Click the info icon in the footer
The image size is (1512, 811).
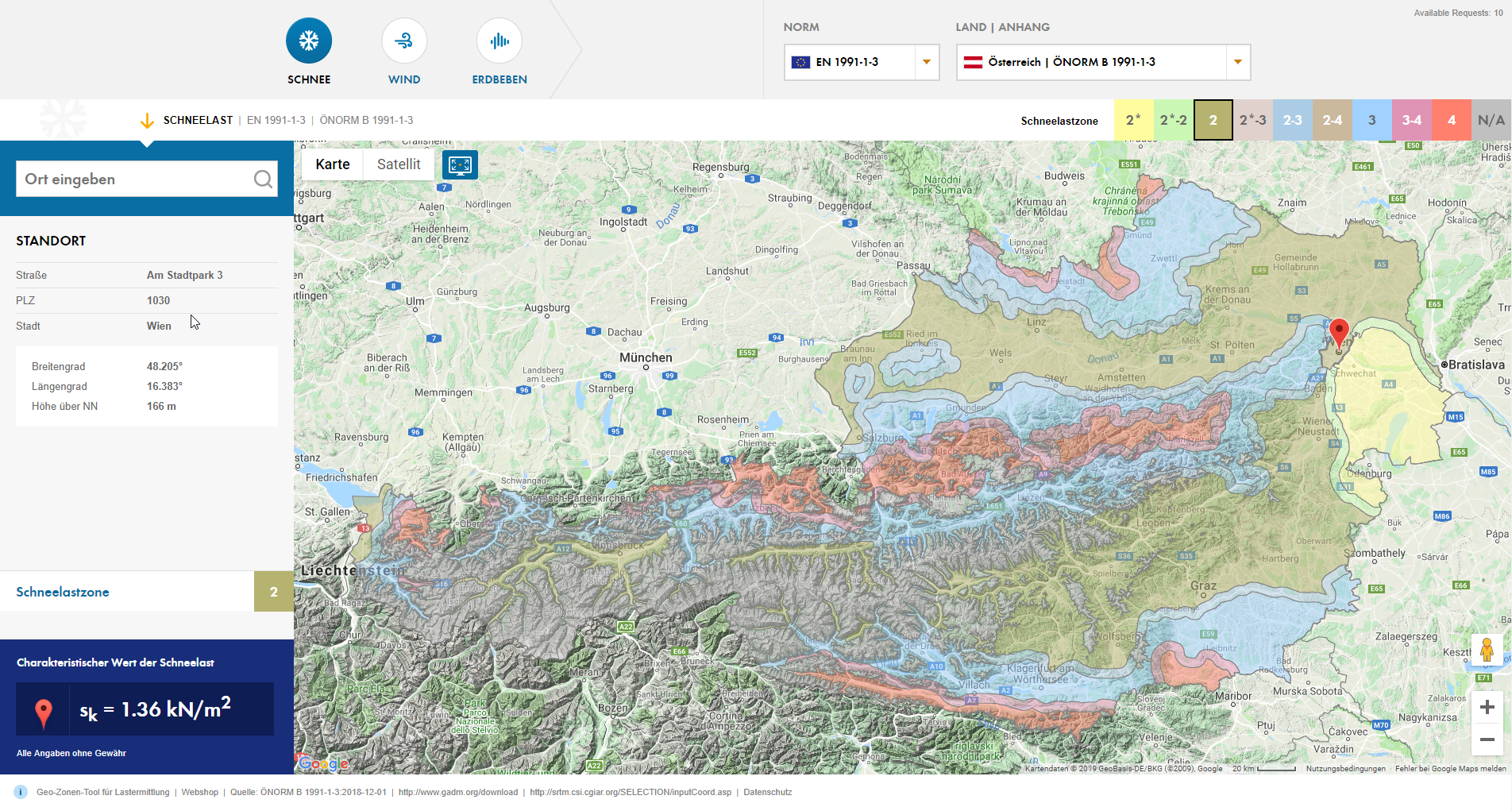[18, 792]
